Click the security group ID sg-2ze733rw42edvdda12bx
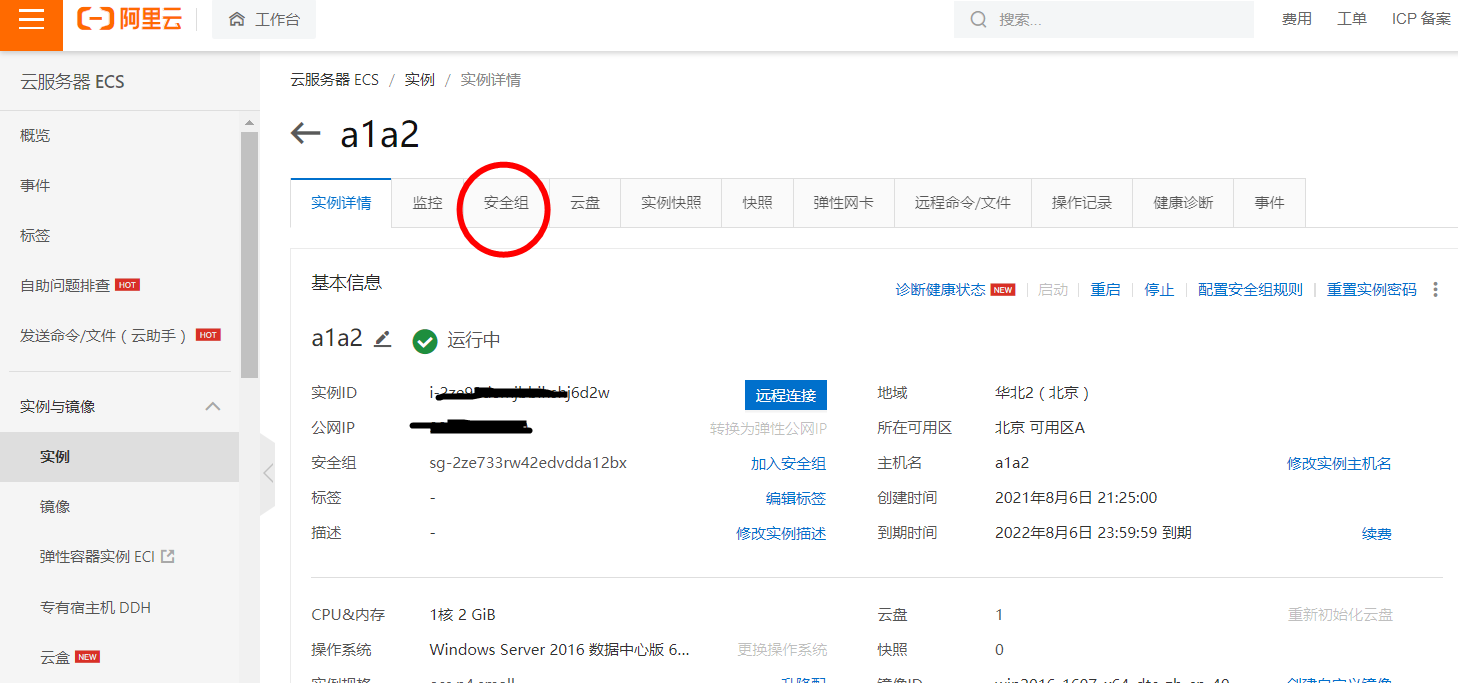1458x683 pixels. pos(528,463)
